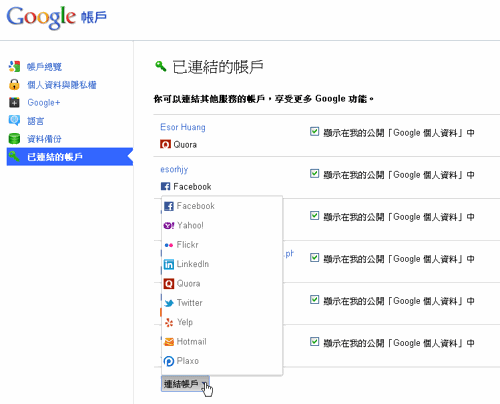Image resolution: width=500 pixels, height=404 pixels.
Task: Click the language speech bubble icon
Action: (14, 120)
